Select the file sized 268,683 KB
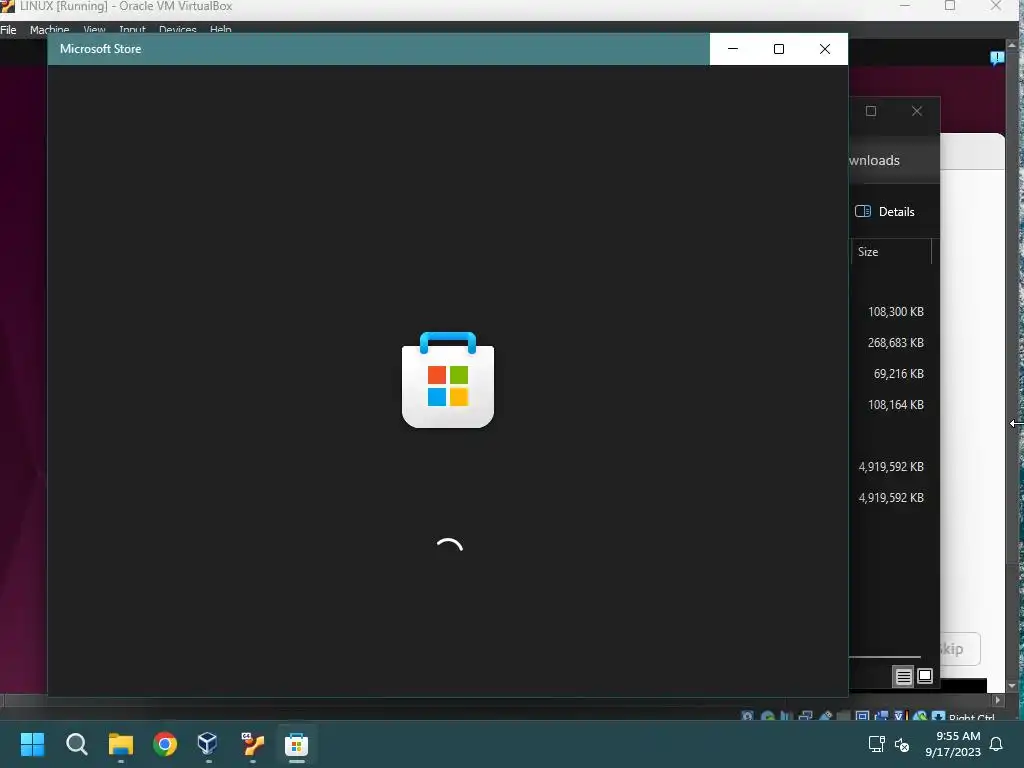Image resolution: width=1024 pixels, height=768 pixels. coord(894,342)
